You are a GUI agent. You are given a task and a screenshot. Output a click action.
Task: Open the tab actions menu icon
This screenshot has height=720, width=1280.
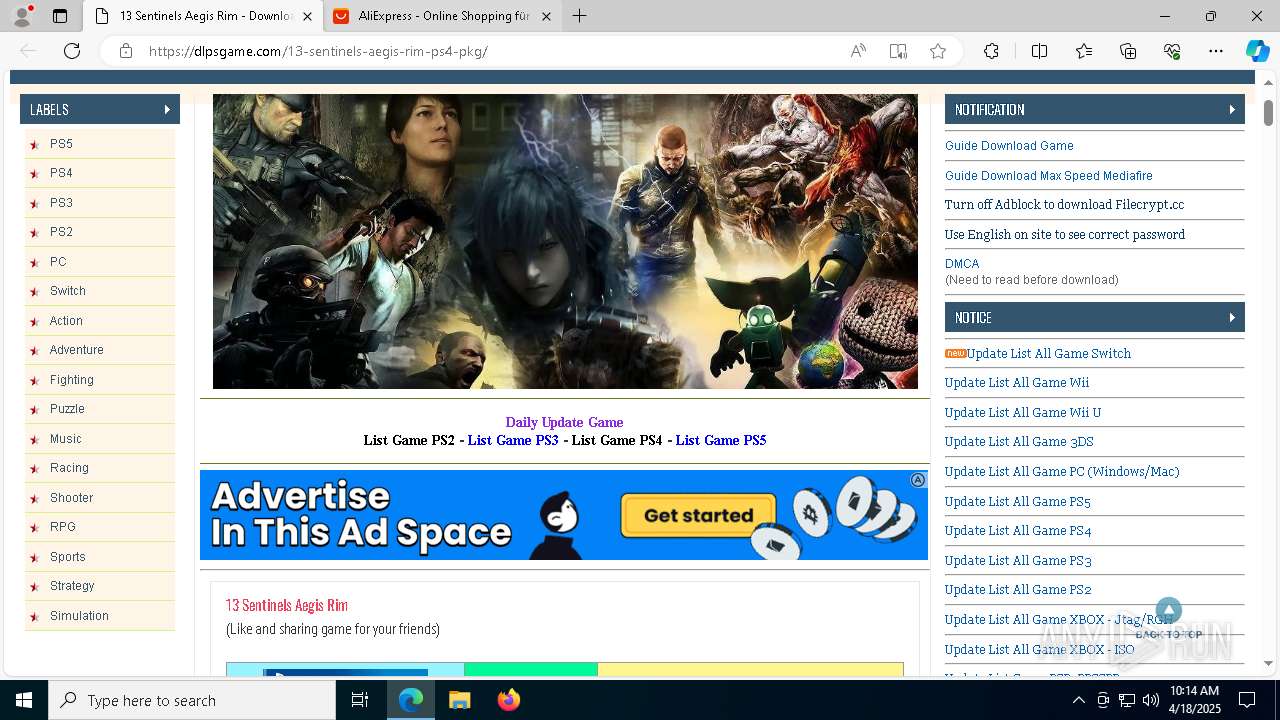click(60, 16)
